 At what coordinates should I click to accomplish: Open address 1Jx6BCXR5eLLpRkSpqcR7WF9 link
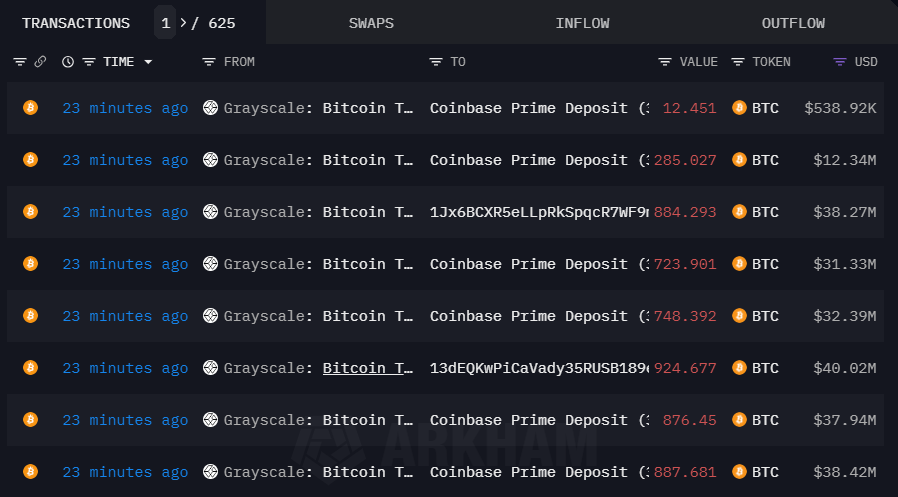tap(539, 212)
